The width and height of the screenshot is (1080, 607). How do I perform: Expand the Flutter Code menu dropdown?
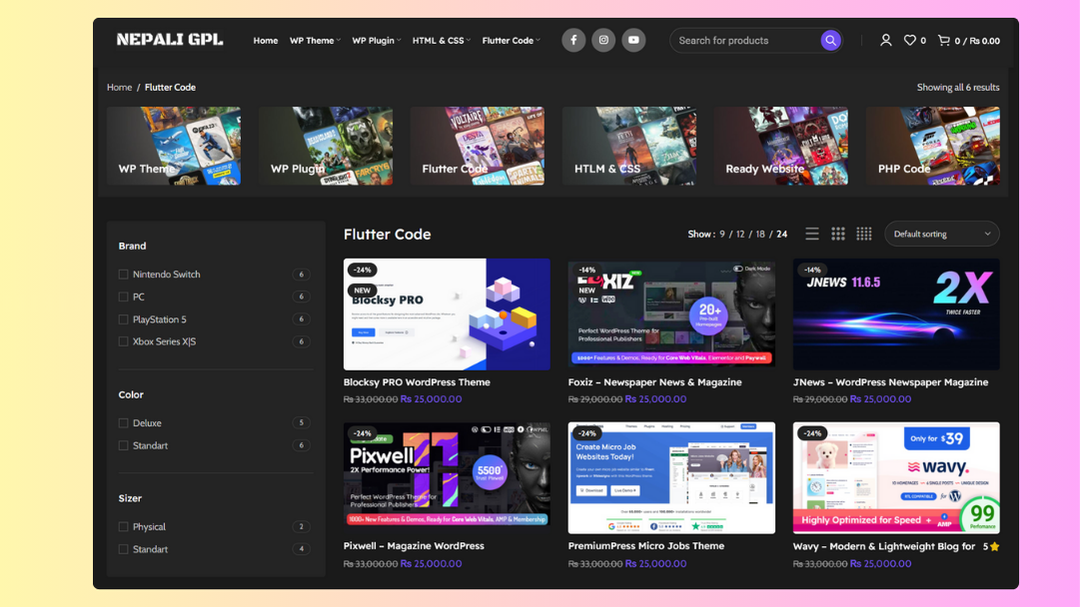(511, 41)
